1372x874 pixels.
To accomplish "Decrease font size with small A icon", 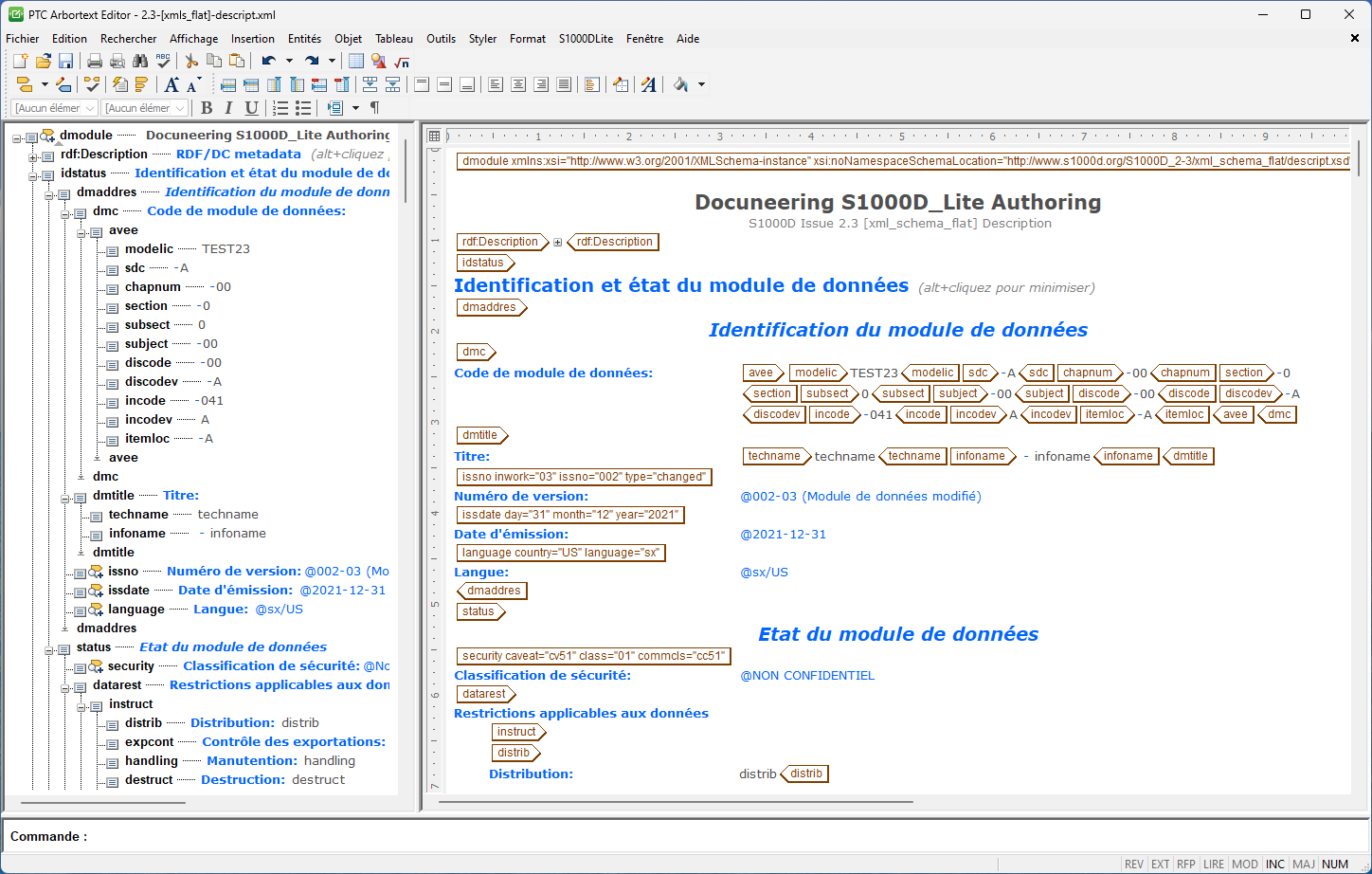I will pos(192,84).
